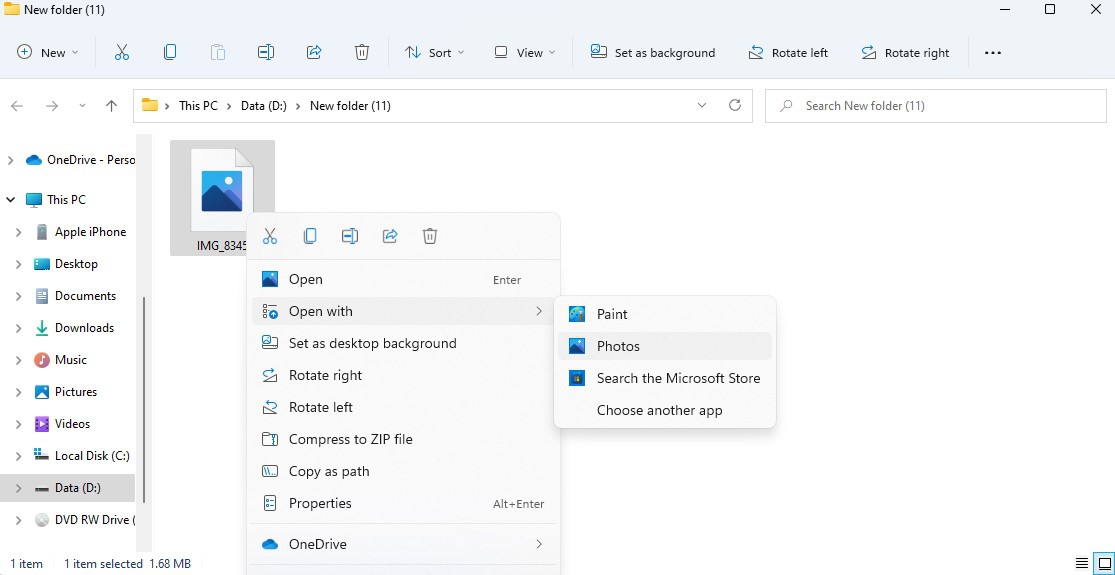The width and height of the screenshot is (1115, 575).
Task: Select Search the Microsoft Store
Action: pos(665,378)
